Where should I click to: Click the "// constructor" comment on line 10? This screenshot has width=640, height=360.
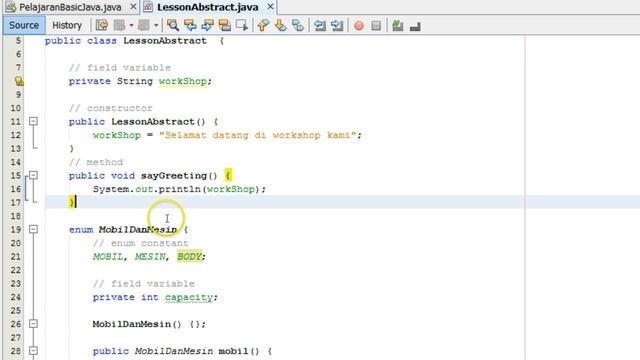tap(111, 108)
